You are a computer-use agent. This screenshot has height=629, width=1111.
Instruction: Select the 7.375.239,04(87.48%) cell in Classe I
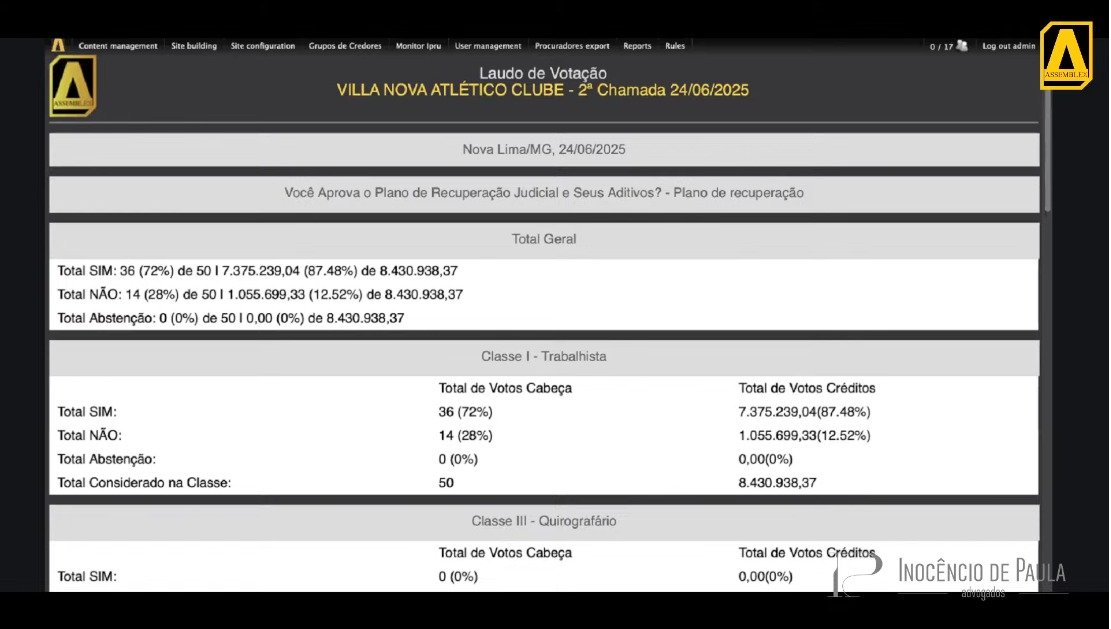coord(804,412)
